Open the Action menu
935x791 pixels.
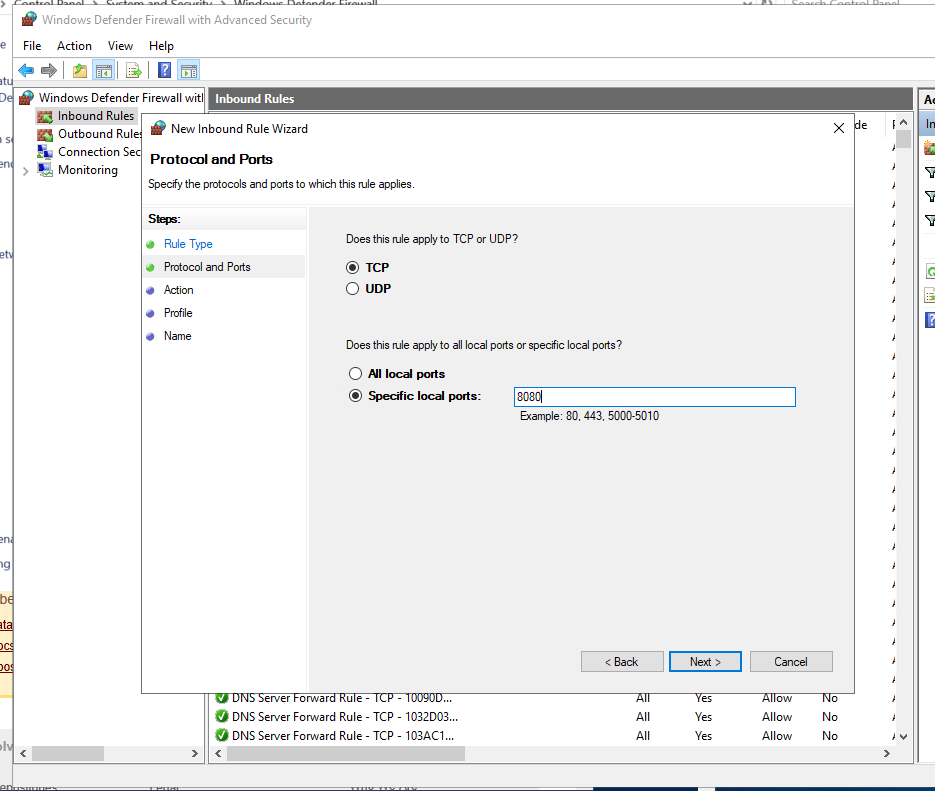pos(75,46)
